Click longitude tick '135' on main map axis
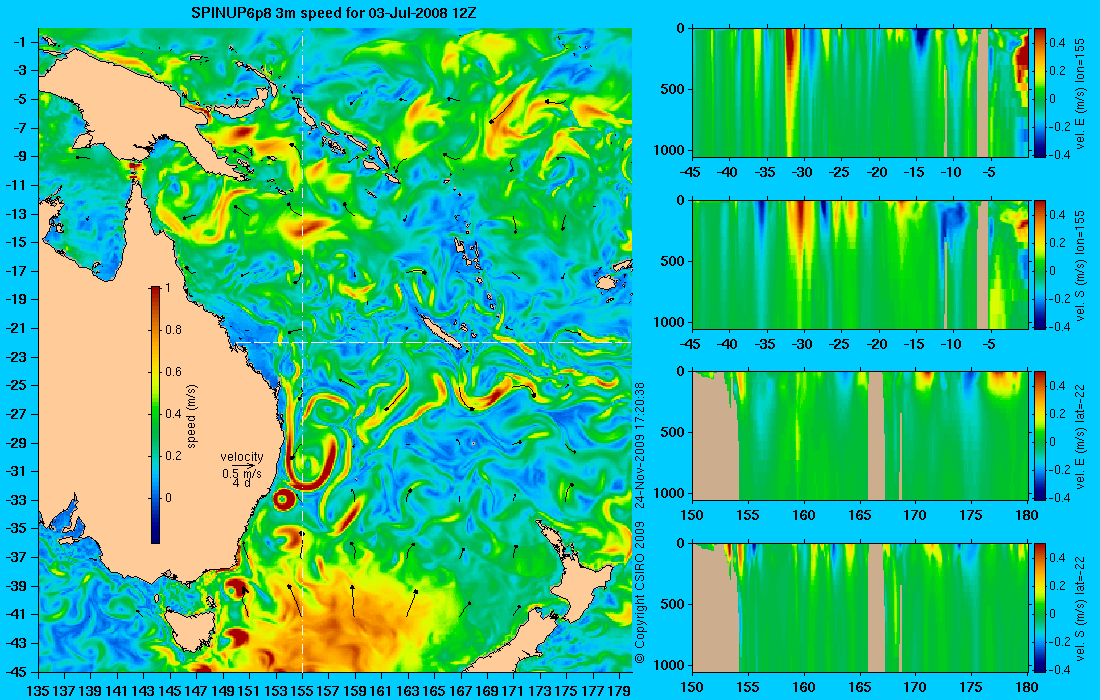The height and width of the screenshot is (700, 1100). (38, 691)
